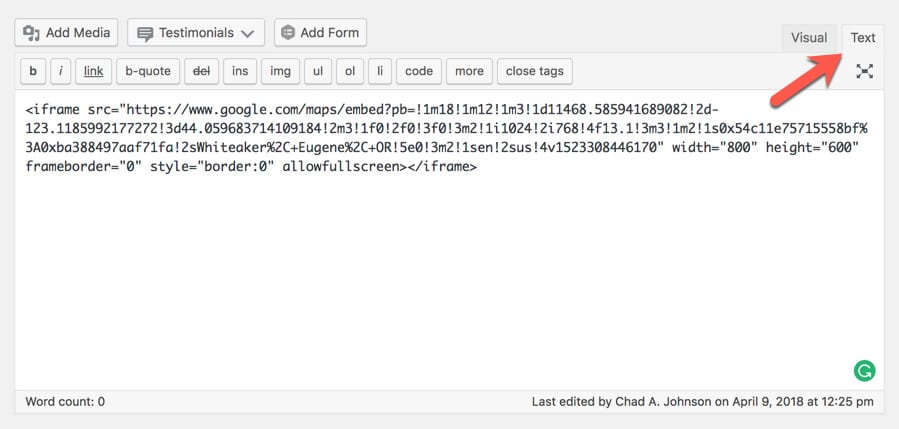Switch to the Visual editor tab

click(x=809, y=38)
